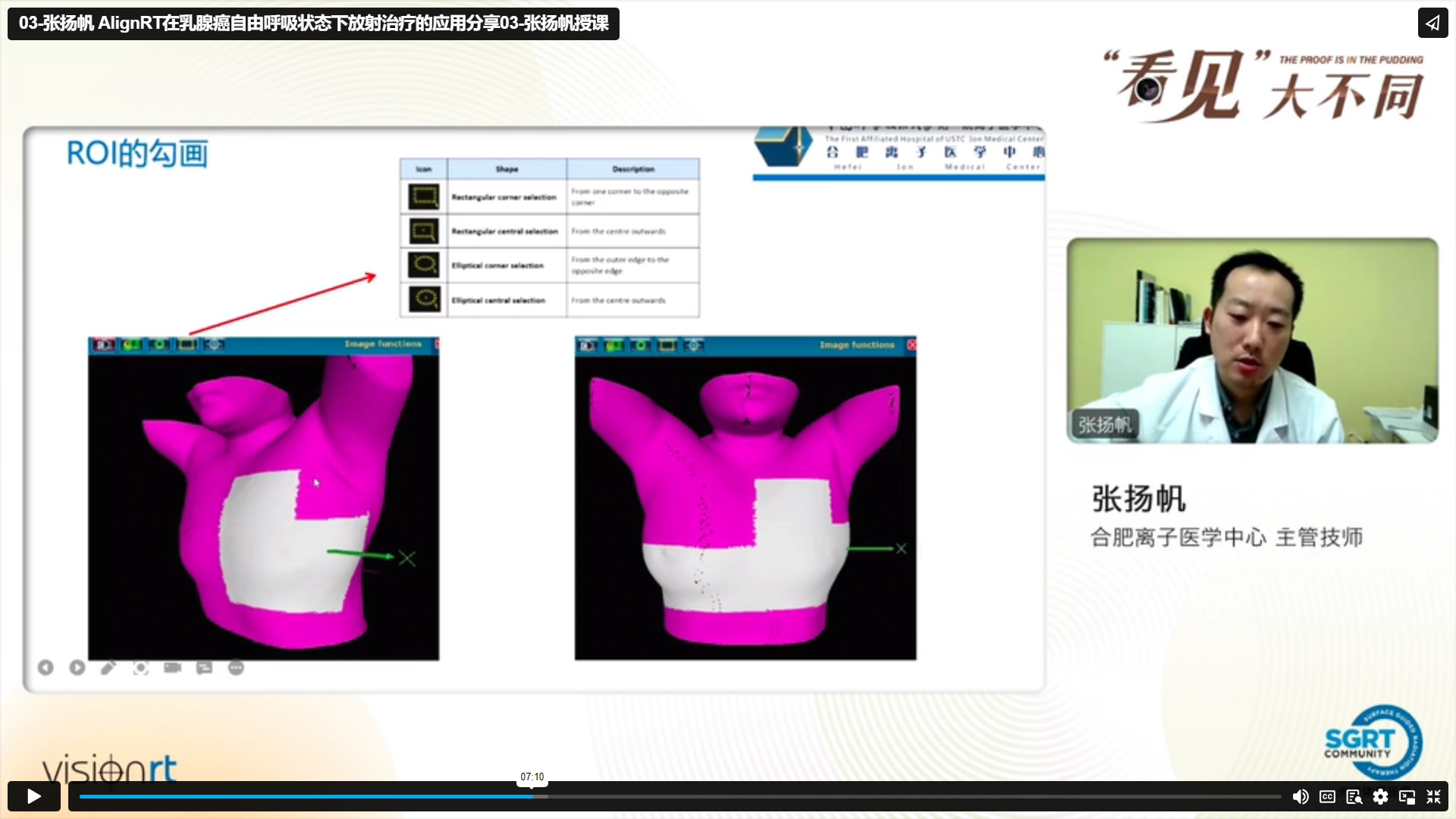Select the slide pen annotation tool

[x=108, y=667]
